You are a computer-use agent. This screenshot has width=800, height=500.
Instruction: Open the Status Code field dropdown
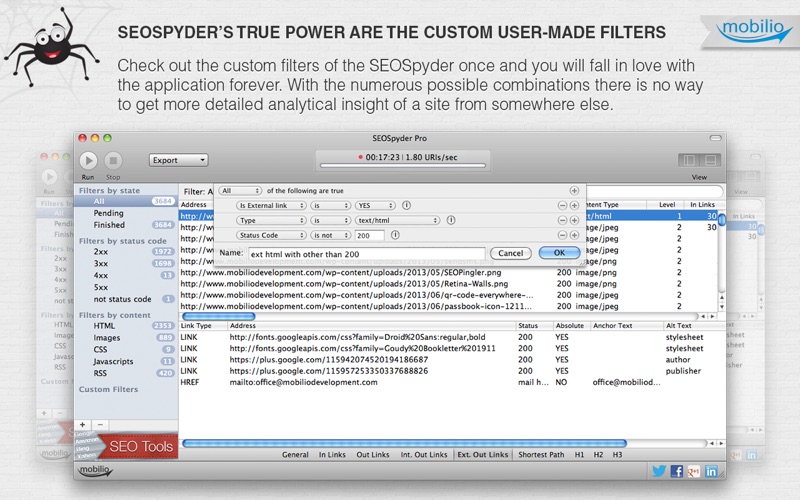click(x=271, y=235)
